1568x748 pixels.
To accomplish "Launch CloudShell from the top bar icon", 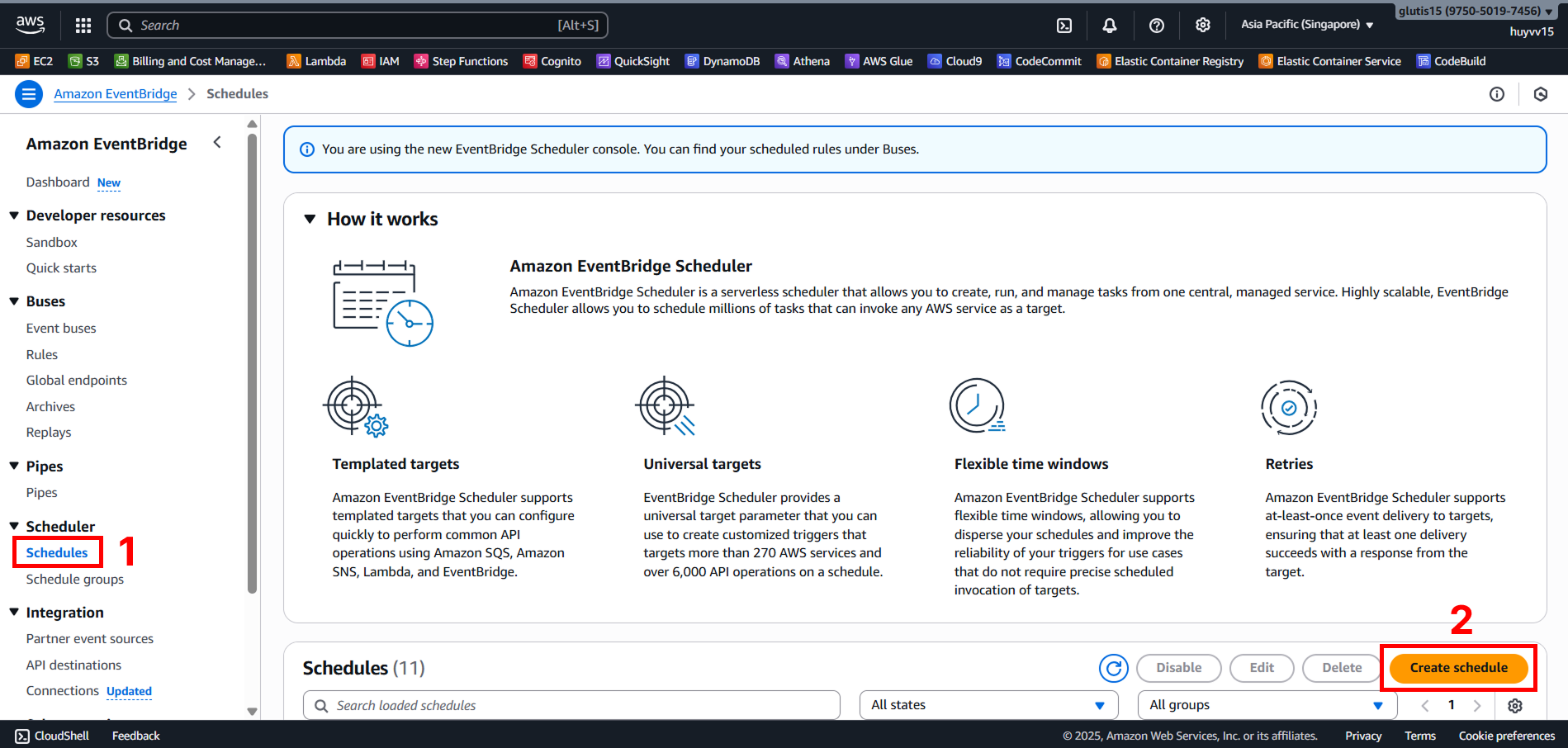I will coord(1064,26).
